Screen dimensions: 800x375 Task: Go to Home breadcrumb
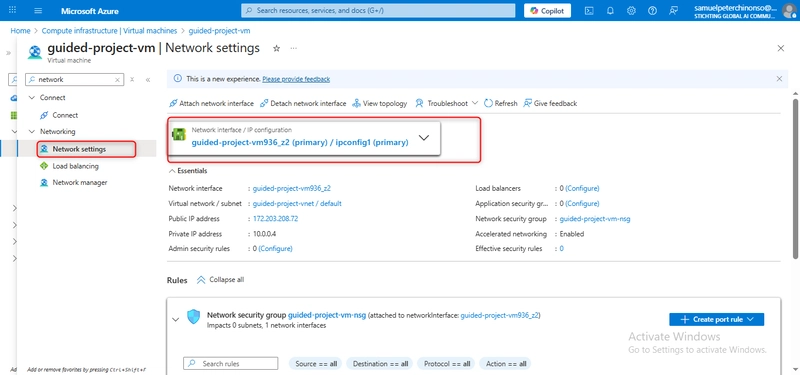[20, 31]
